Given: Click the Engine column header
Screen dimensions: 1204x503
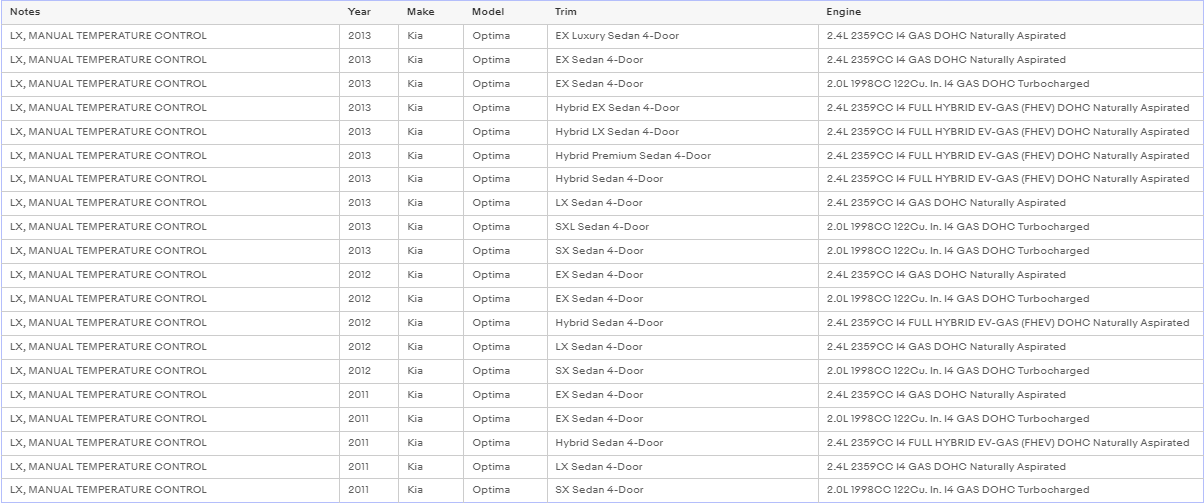Looking at the screenshot, I should coord(1010,12).
